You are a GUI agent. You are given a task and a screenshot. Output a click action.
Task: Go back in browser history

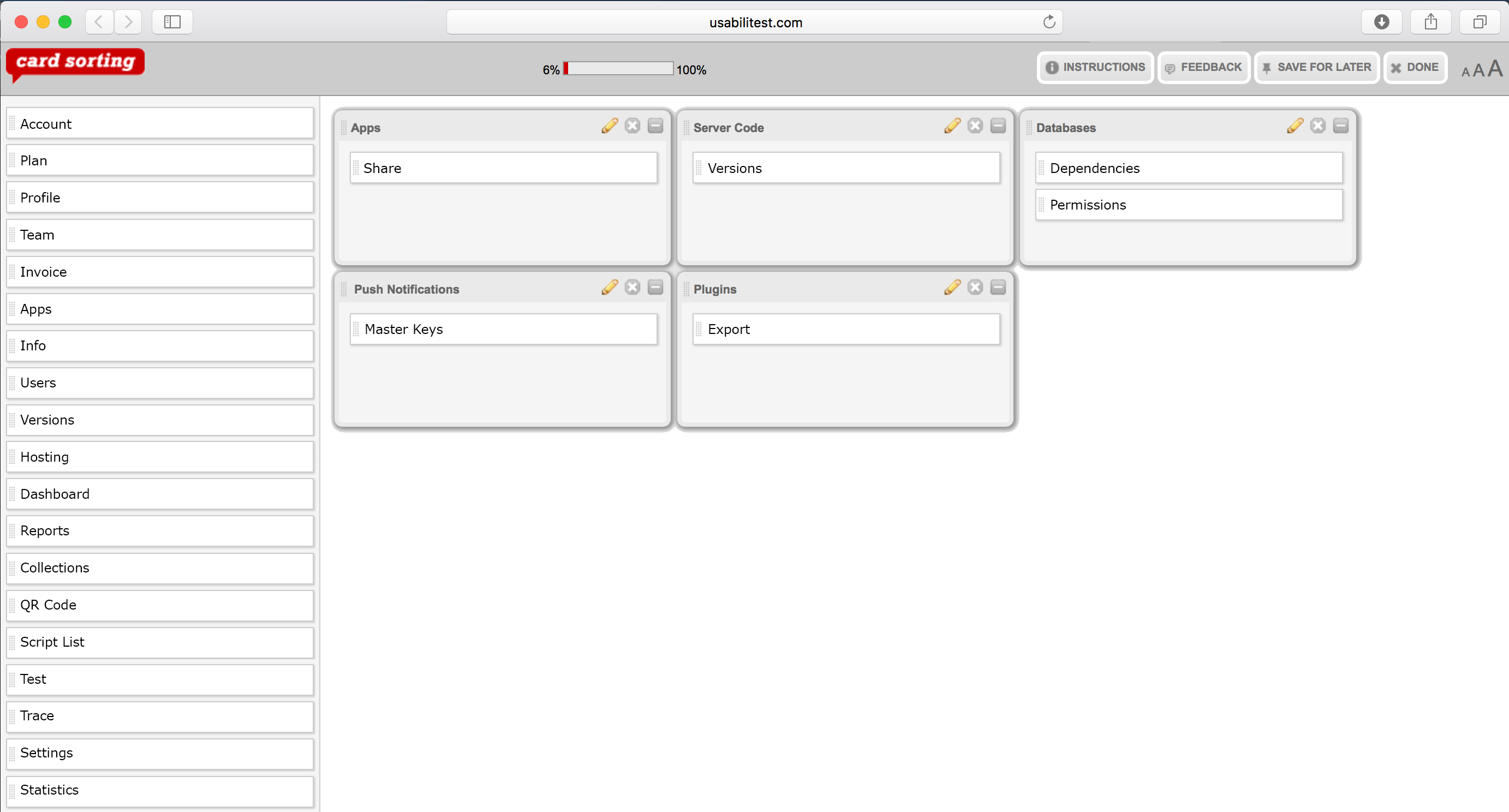(x=99, y=22)
